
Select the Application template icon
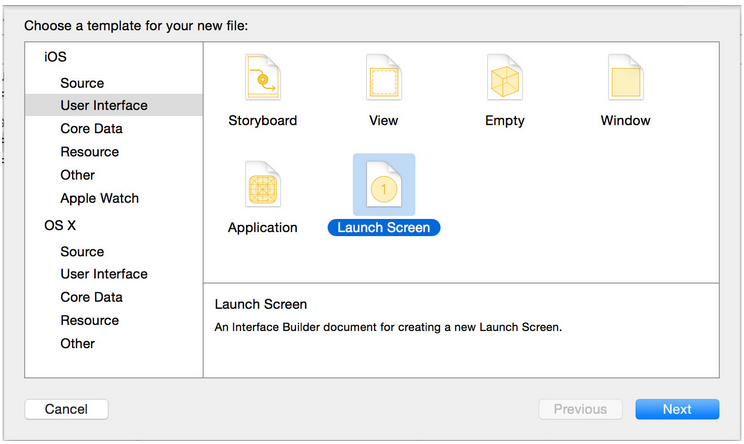263,186
